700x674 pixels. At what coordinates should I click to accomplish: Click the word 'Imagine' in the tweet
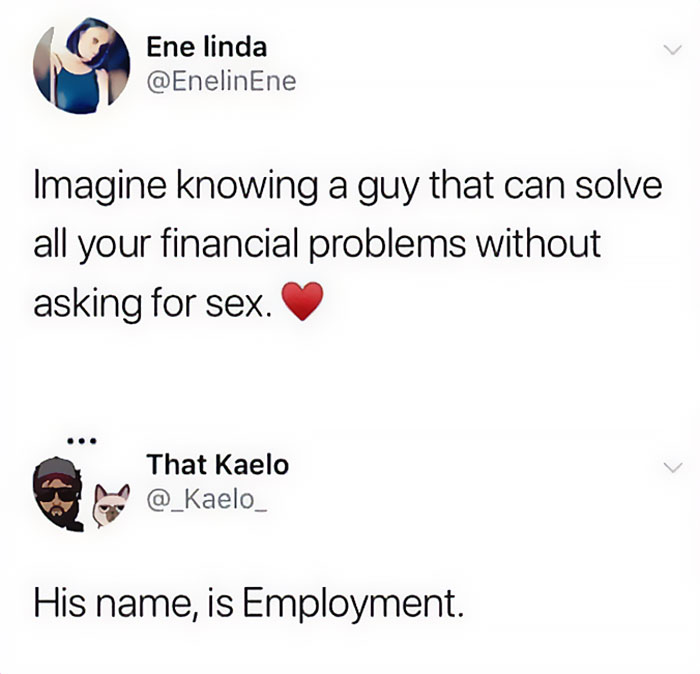[x=100, y=187]
